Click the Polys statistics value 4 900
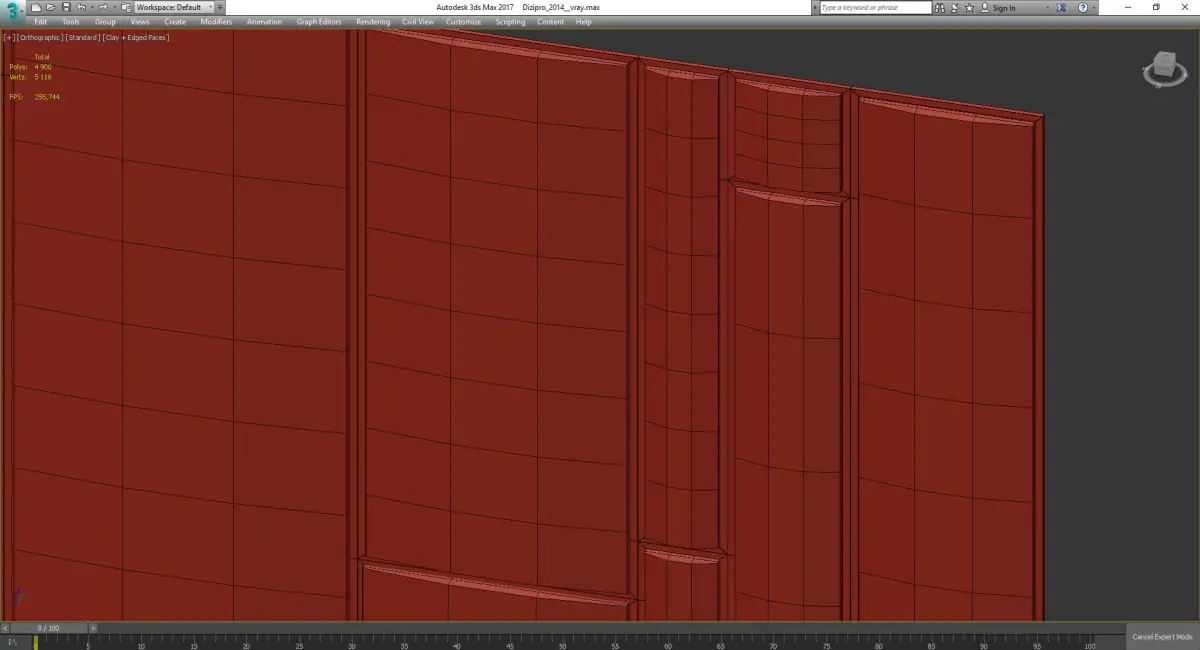Viewport: 1200px width, 650px height. coord(43,67)
